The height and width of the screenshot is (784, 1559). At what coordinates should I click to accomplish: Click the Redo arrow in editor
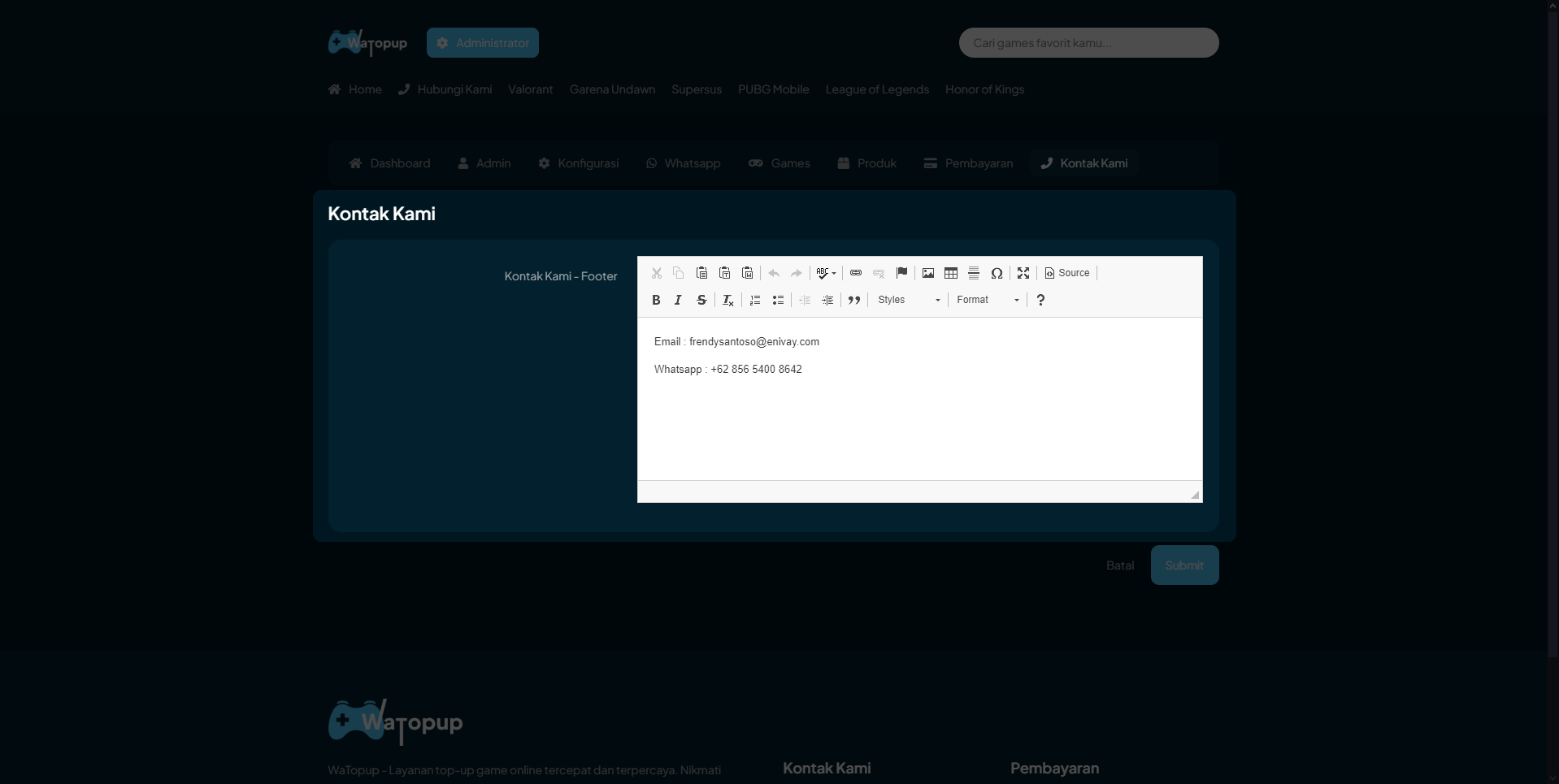pos(797,273)
